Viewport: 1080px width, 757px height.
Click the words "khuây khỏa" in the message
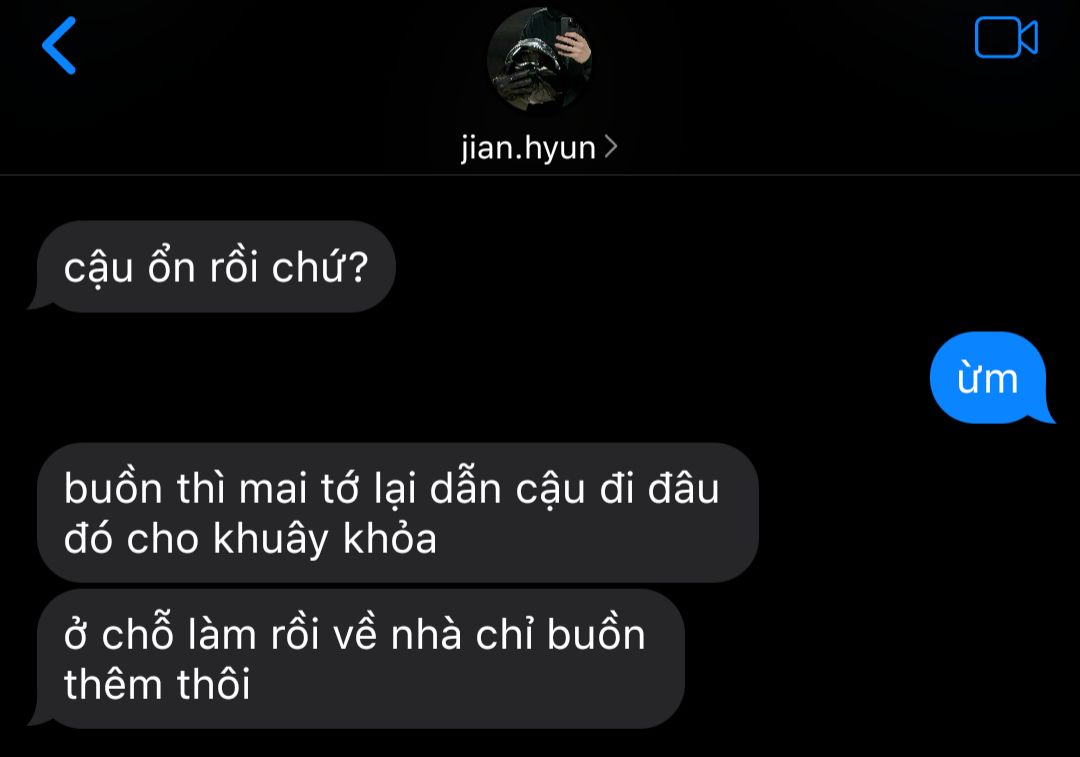point(324,538)
